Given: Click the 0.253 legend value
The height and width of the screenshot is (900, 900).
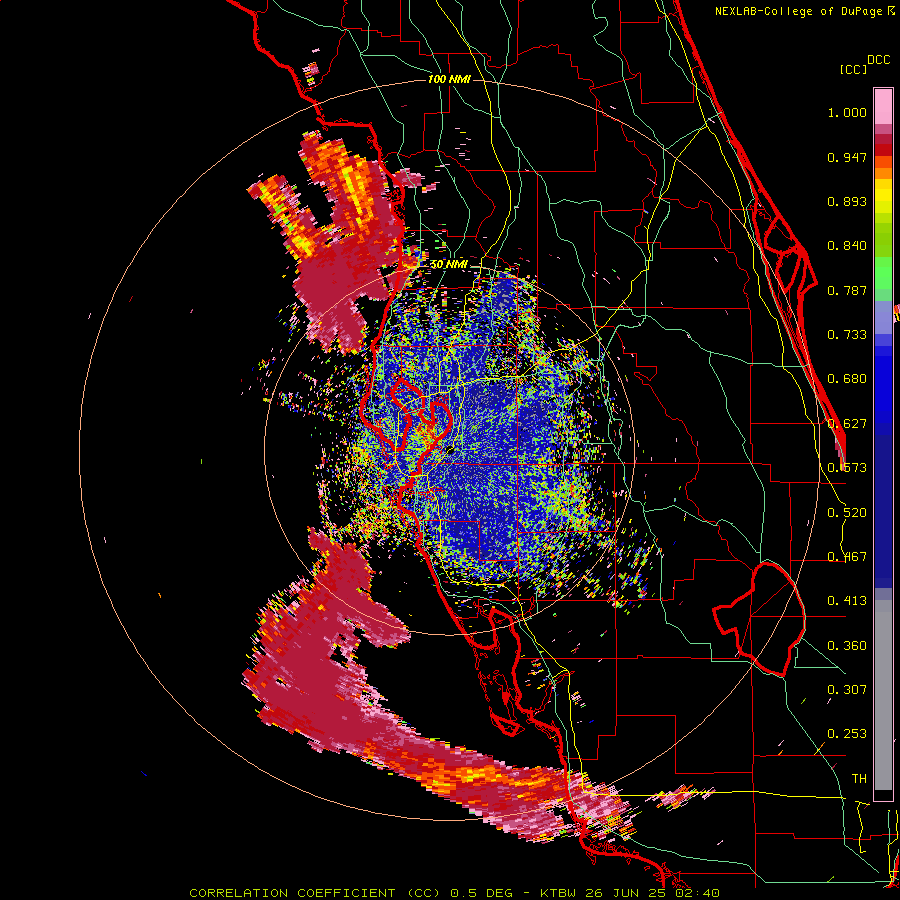Looking at the screenshot, I should coord(847,734).
